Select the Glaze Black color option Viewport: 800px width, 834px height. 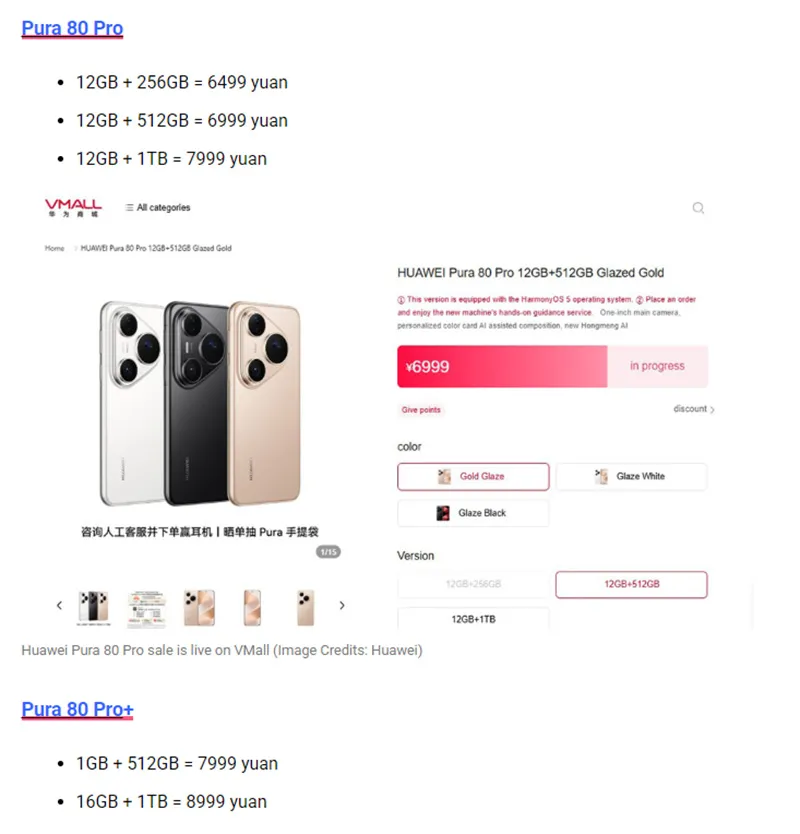coord(472,511)
